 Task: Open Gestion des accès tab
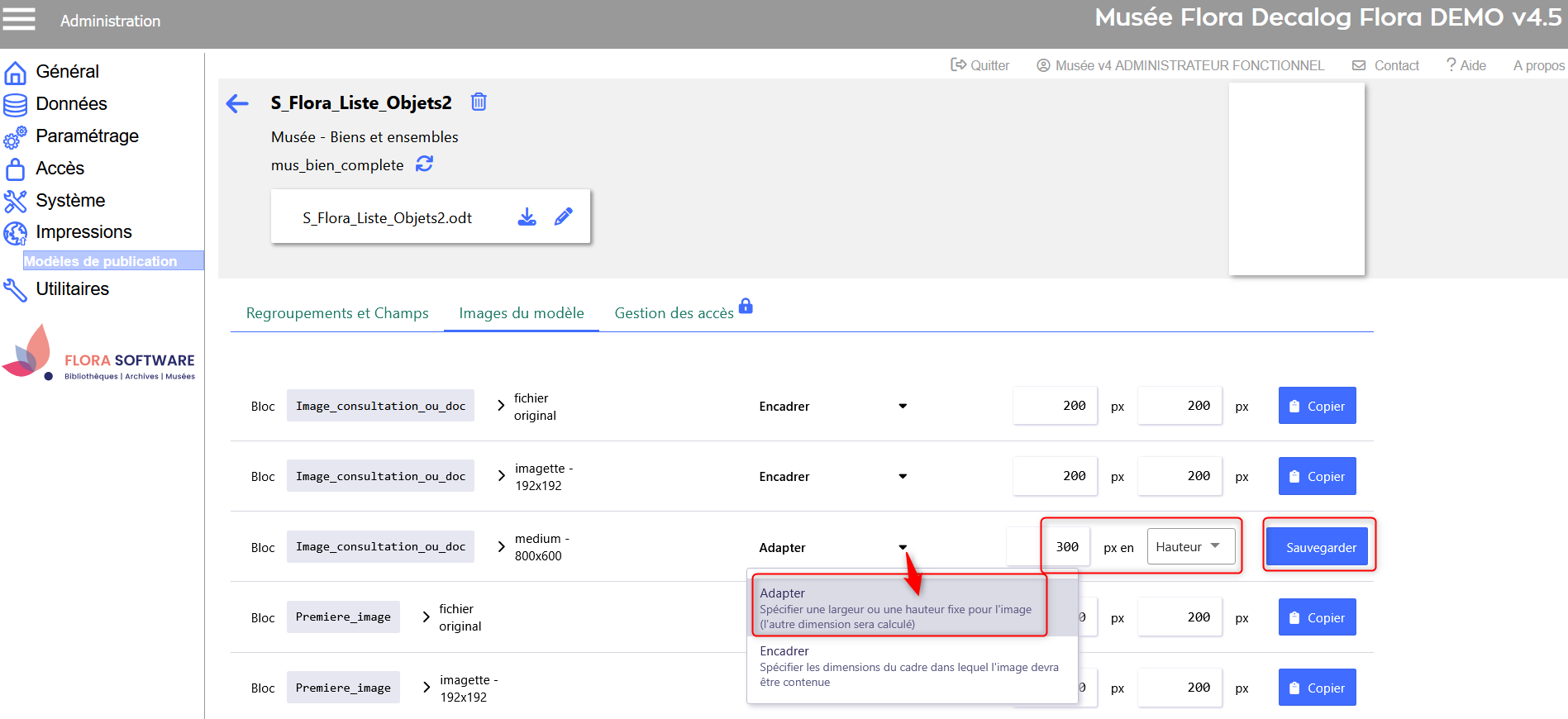click(674, 313)
